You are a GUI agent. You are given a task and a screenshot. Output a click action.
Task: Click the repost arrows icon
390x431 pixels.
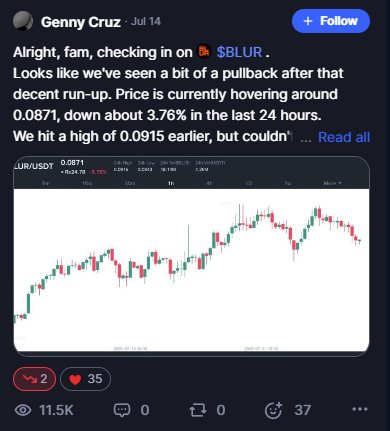(x=198, y=410)
